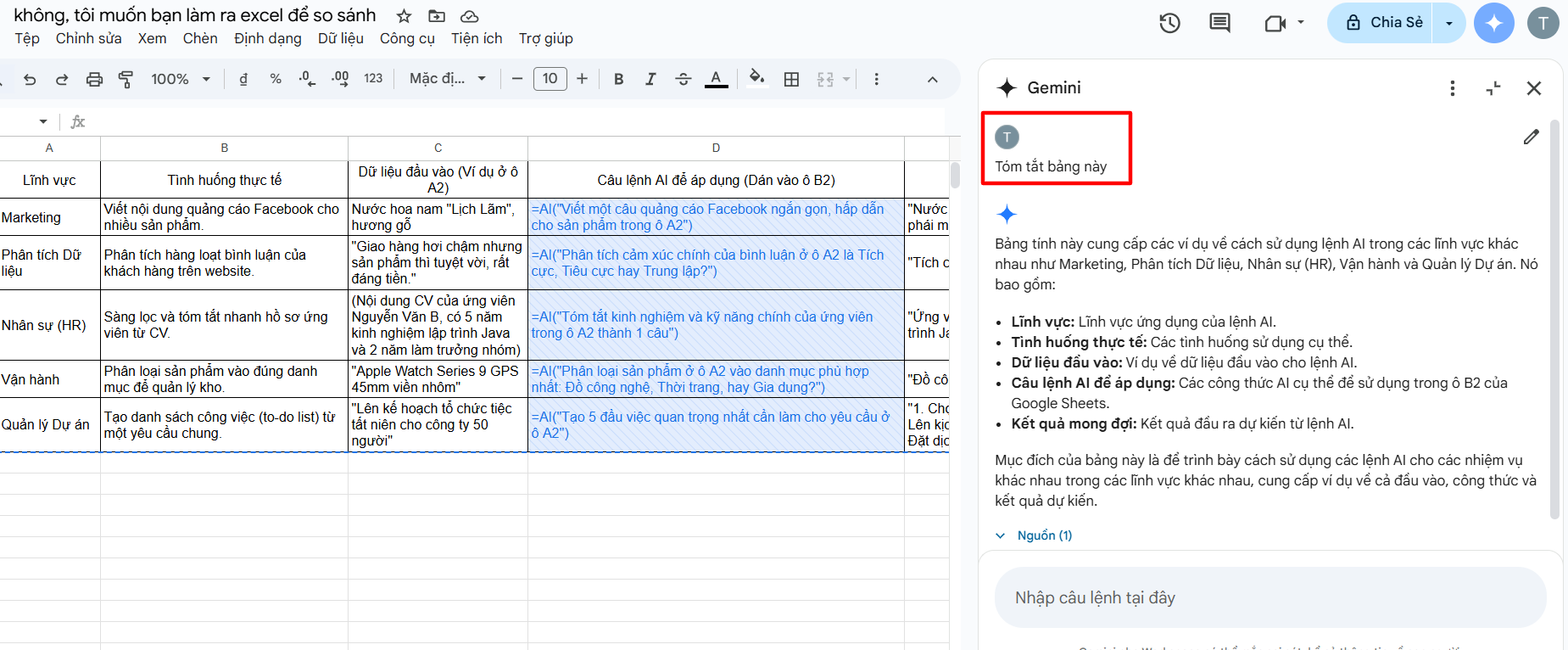Click the Gemini prompt input field
1568x650 pixels.
point(1269,597)
